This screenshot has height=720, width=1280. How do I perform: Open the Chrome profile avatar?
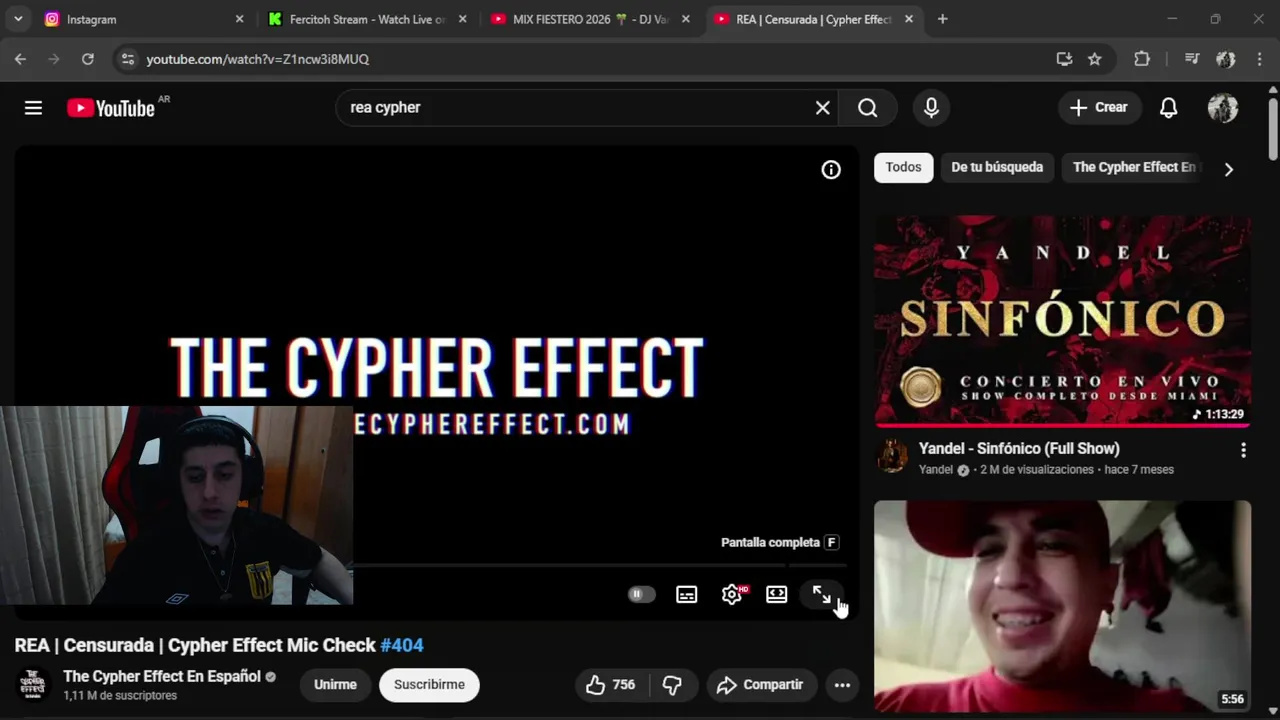click(x=1225, y=59)
